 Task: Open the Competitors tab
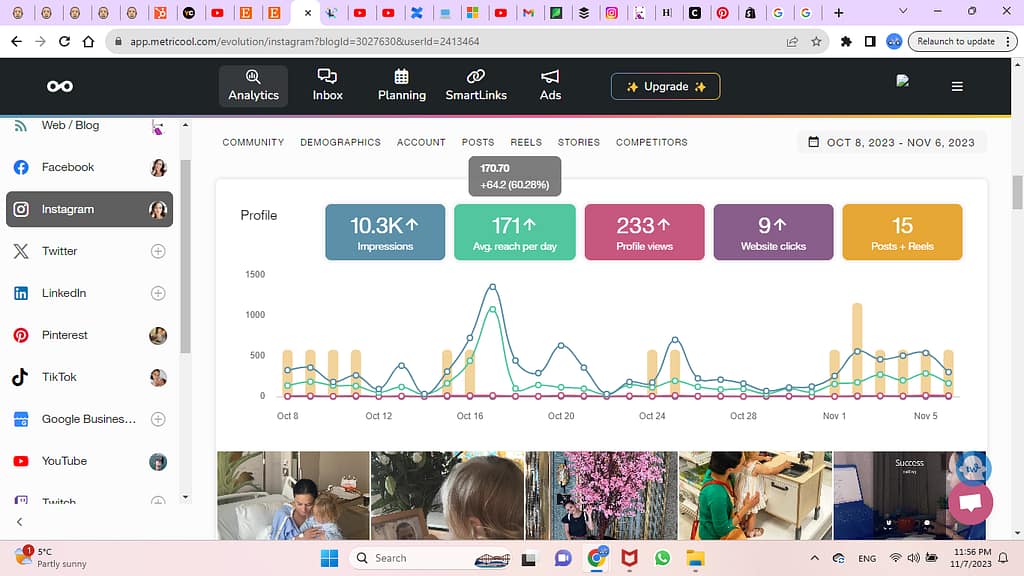651,143
